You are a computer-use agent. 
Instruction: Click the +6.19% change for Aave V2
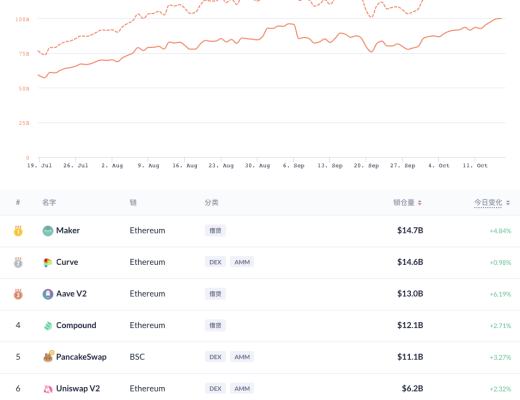[500, 294]
